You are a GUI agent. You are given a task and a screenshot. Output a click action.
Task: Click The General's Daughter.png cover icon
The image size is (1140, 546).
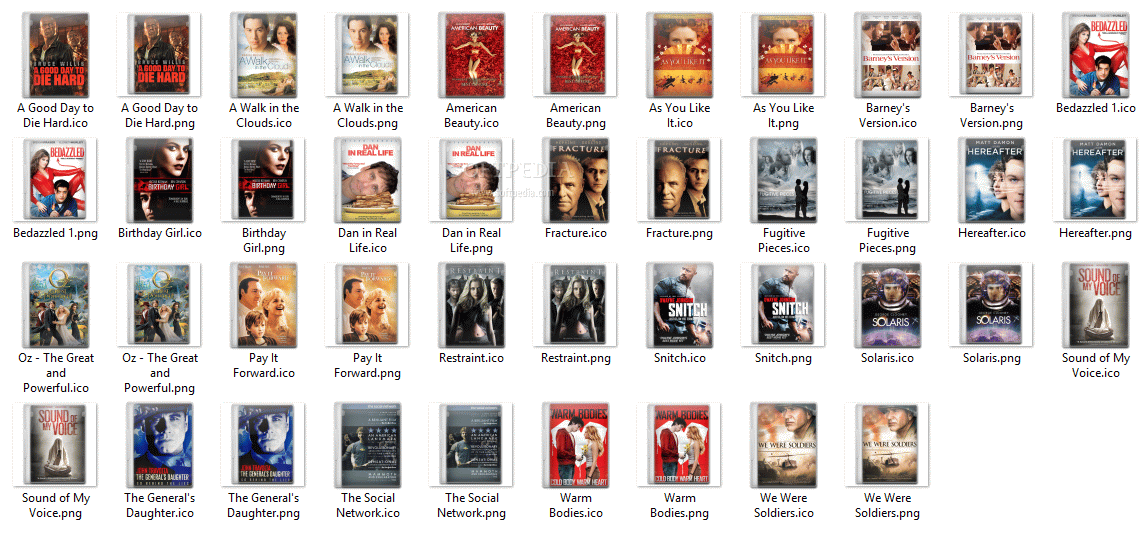point(264,445)
